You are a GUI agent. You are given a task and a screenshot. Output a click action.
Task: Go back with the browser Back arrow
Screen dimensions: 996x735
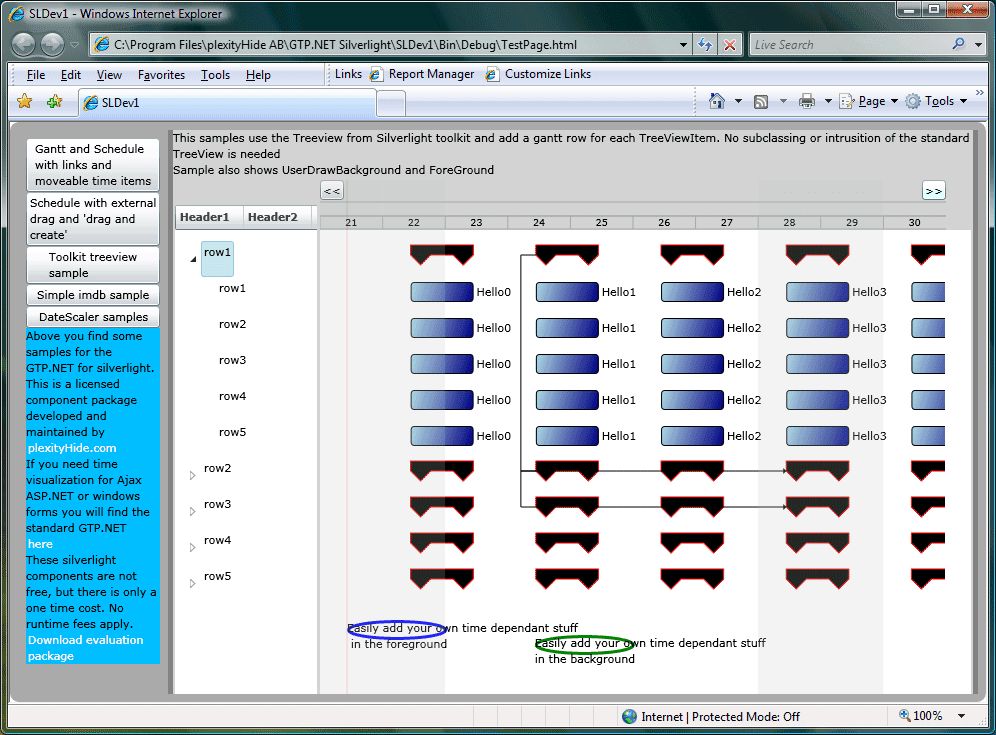(24, 44)
